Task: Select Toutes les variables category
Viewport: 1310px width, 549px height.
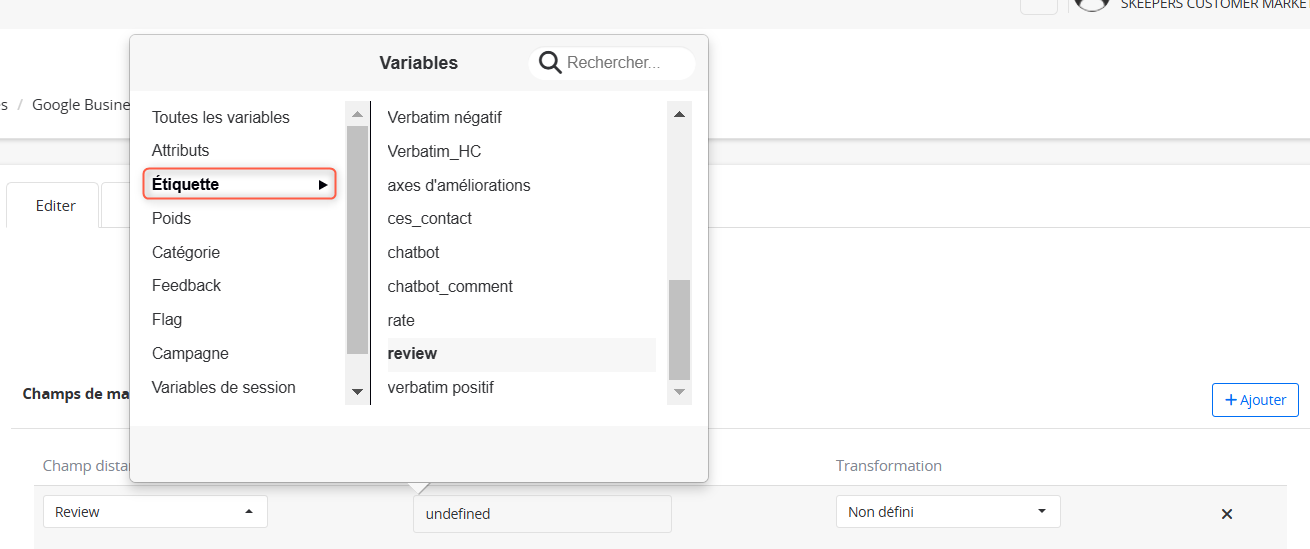Action: pos(221,117)
